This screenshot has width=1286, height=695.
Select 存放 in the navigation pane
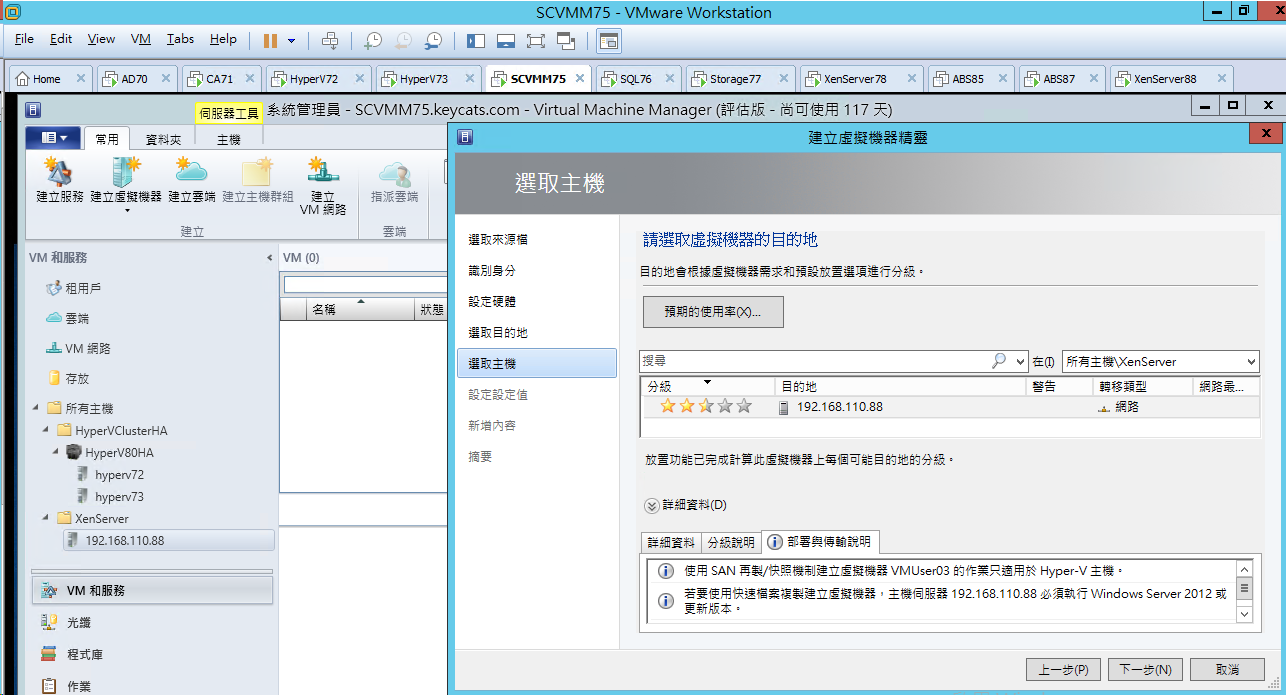[x=77, y=378]
